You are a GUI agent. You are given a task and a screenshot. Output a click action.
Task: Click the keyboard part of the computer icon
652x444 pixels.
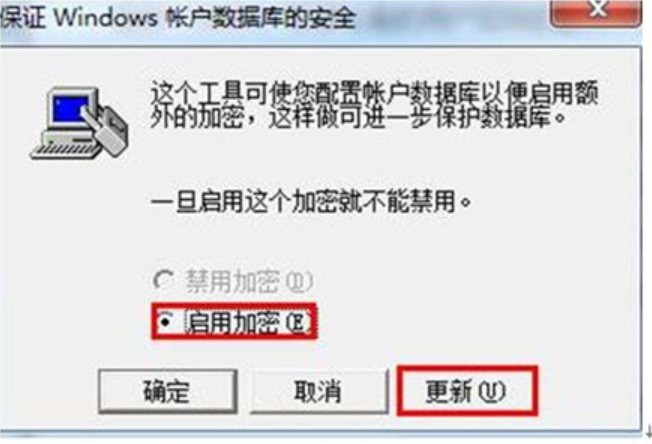point(67,149)
